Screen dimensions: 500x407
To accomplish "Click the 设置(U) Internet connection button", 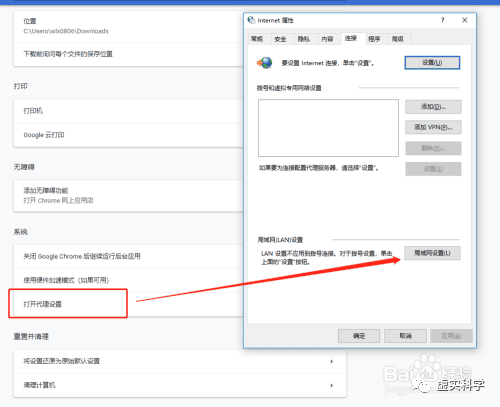I will pos(432,63).
